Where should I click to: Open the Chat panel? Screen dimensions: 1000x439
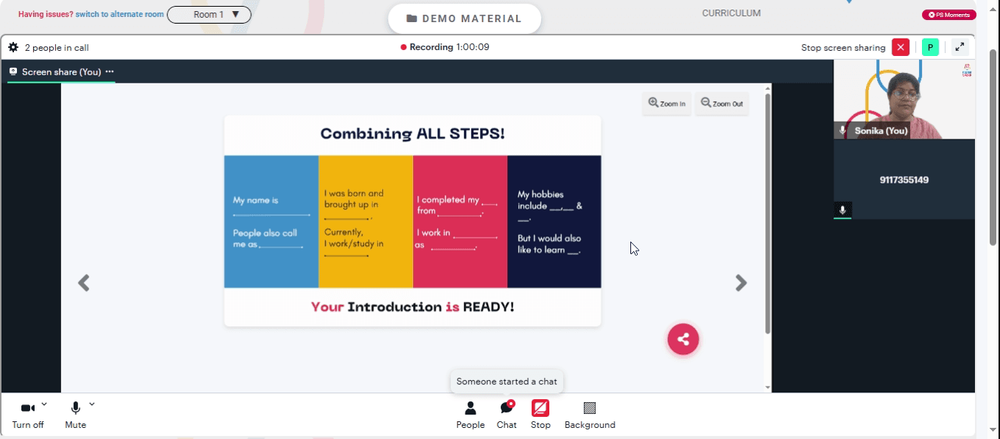click(x=506, y=415)
